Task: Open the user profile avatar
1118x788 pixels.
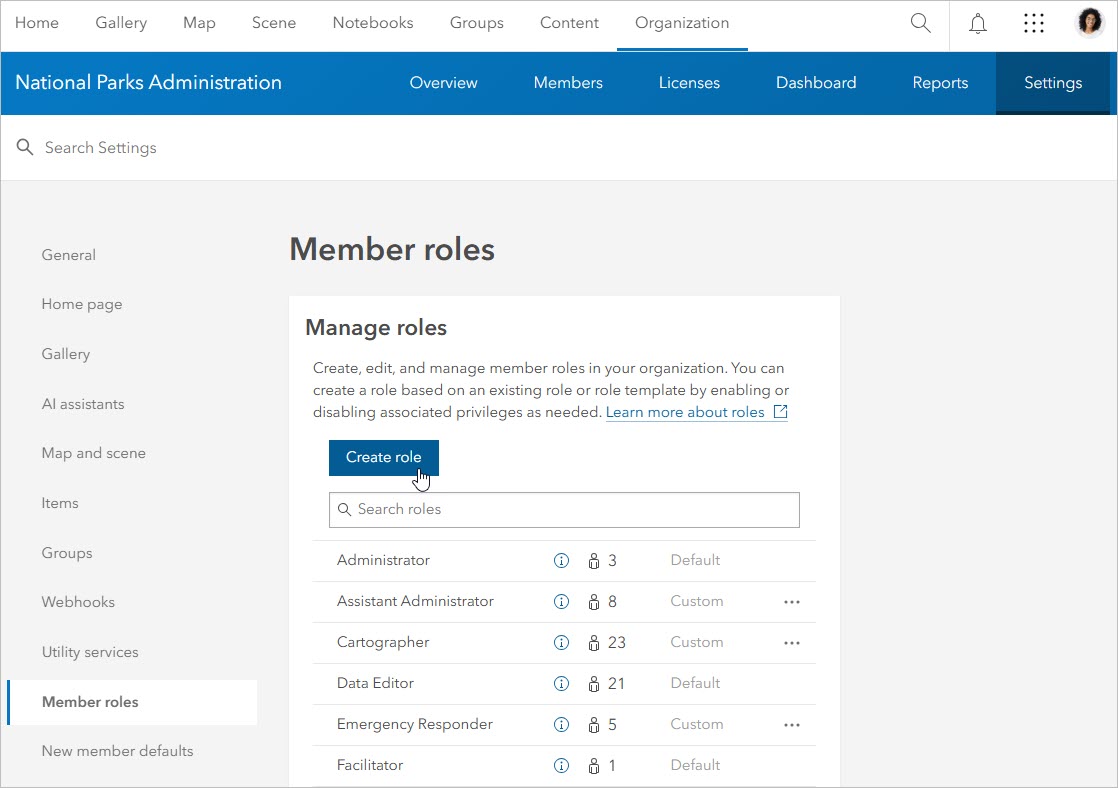Action: pyautogui.click(x=1089, y=21)
